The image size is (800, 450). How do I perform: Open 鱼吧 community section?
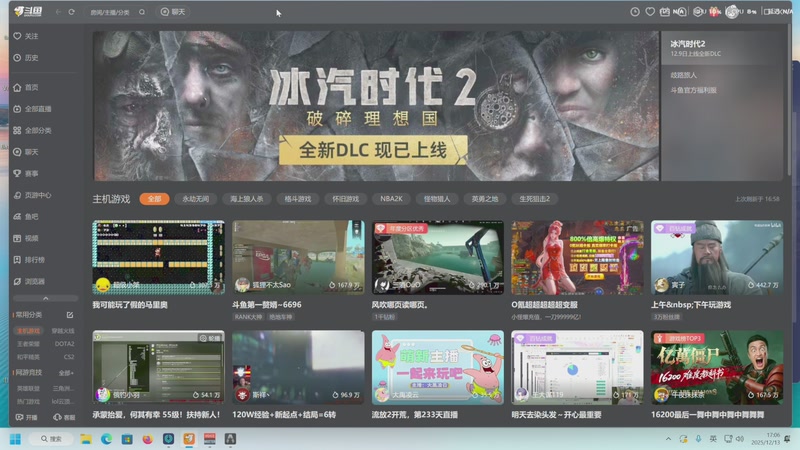(x=26, y=216)
